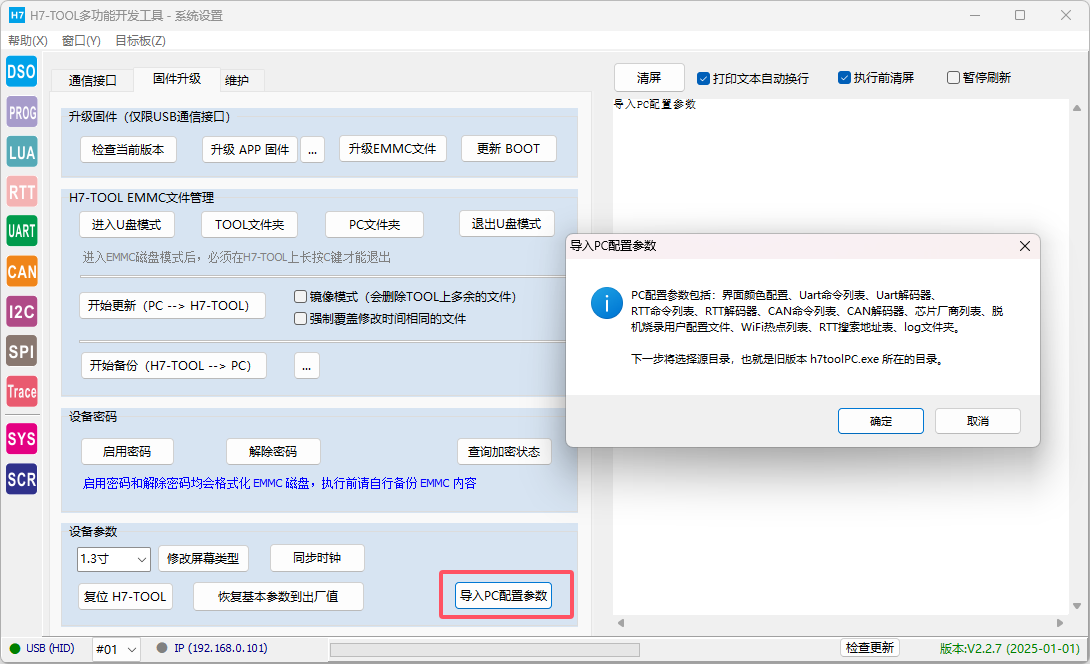This screenshot has width=1090, height=664.
Task: Enable 暂停刷新 checkbox
Action: [x=954, y=78]
